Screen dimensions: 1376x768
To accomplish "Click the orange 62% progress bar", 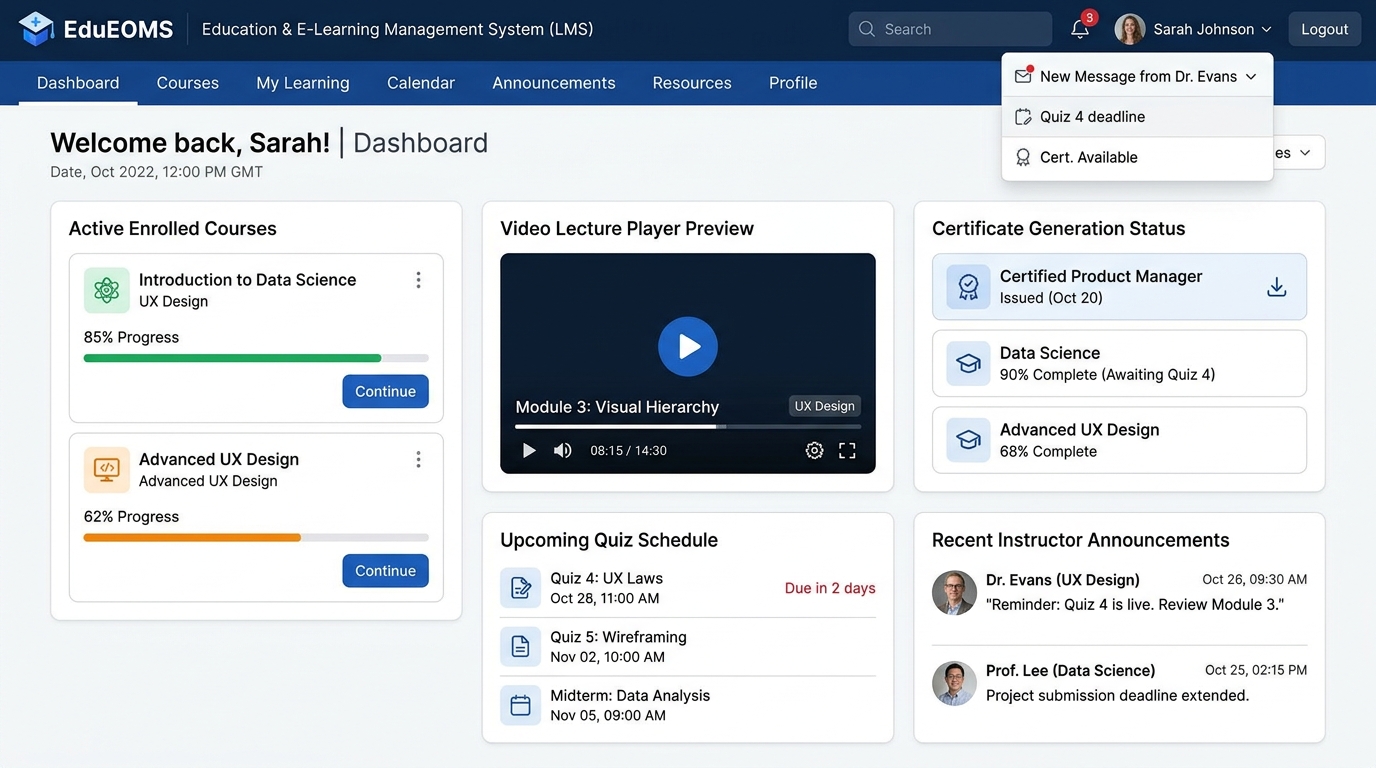I will tap(256, 537).
